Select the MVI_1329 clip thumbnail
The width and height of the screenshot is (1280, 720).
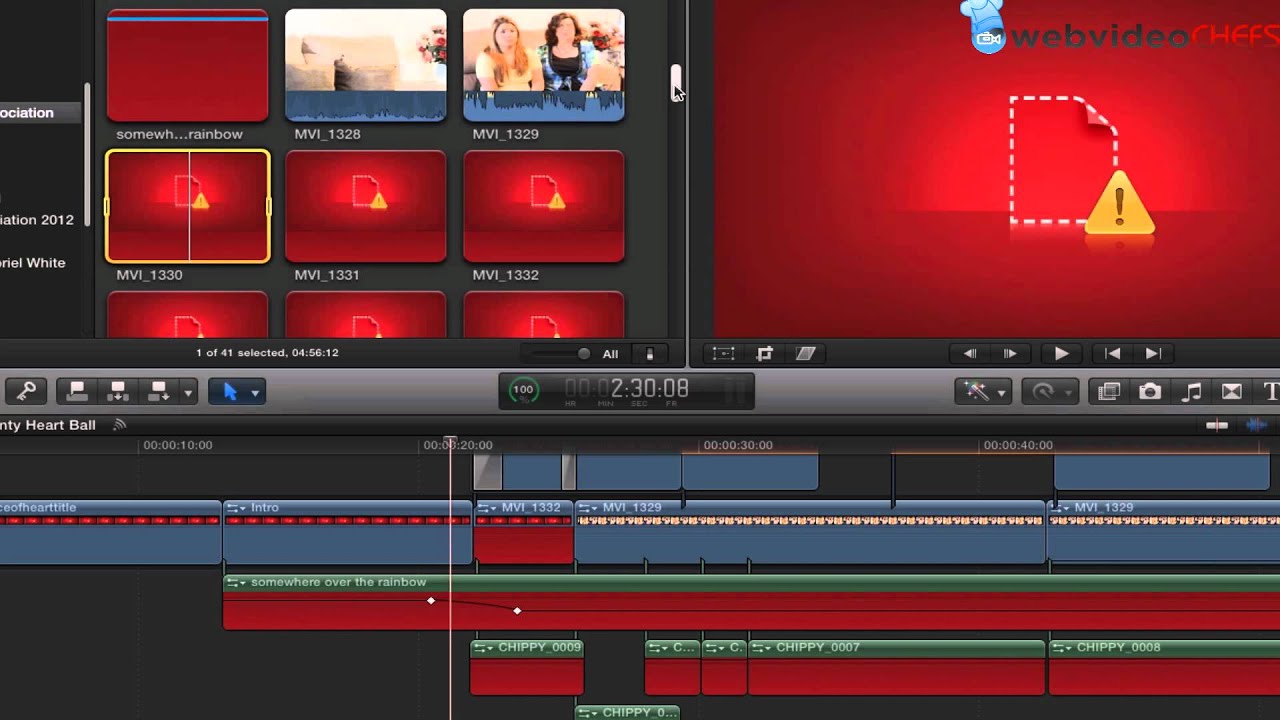click(544, 66)
